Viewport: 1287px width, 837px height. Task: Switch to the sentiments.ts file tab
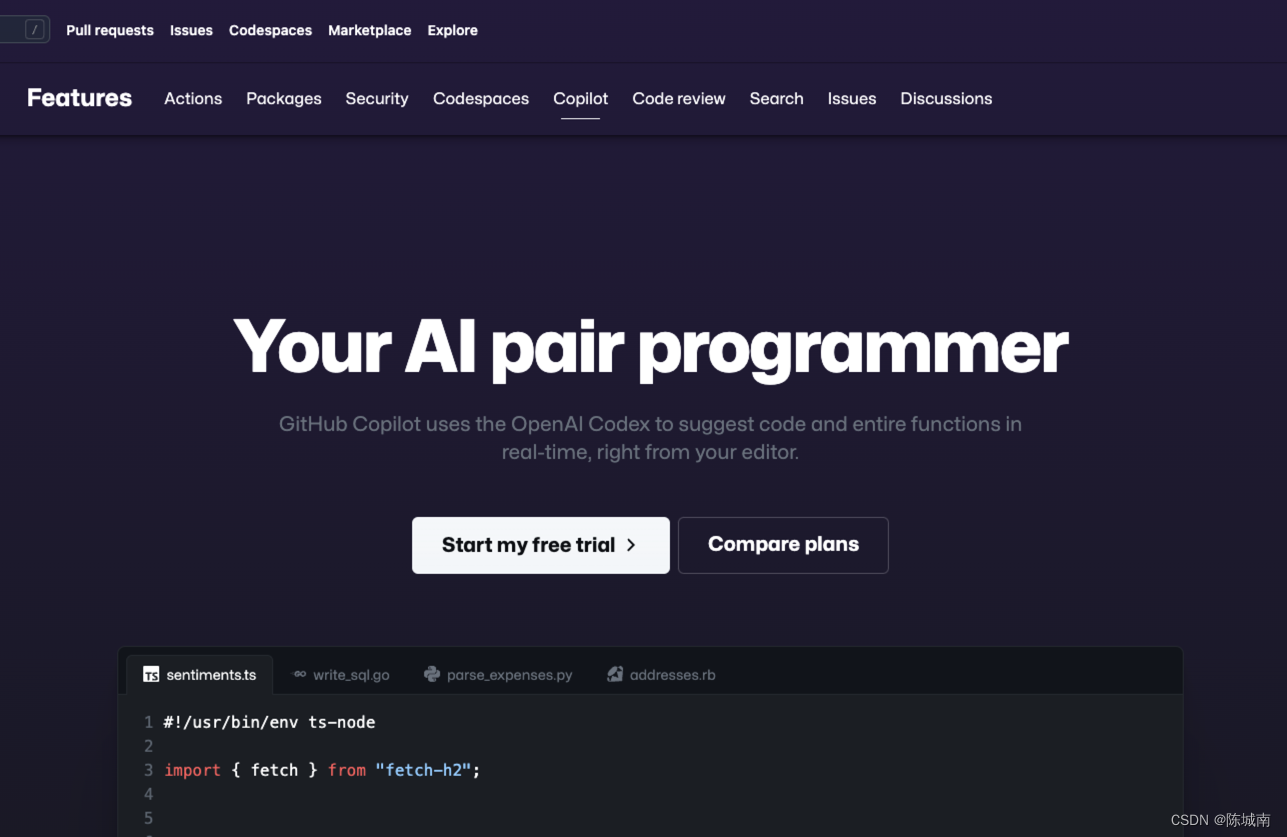coord(200,675)
